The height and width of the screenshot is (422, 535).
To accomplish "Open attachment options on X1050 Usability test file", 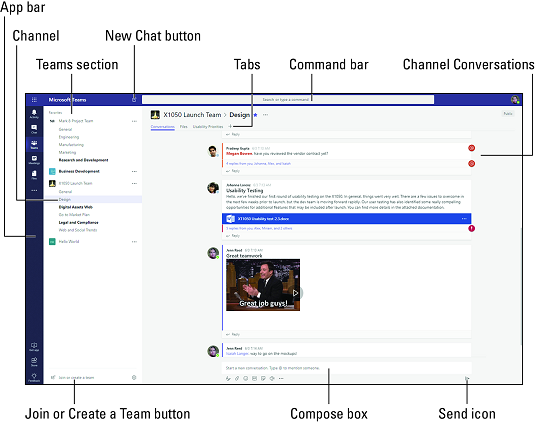I will tap(464, 219).
